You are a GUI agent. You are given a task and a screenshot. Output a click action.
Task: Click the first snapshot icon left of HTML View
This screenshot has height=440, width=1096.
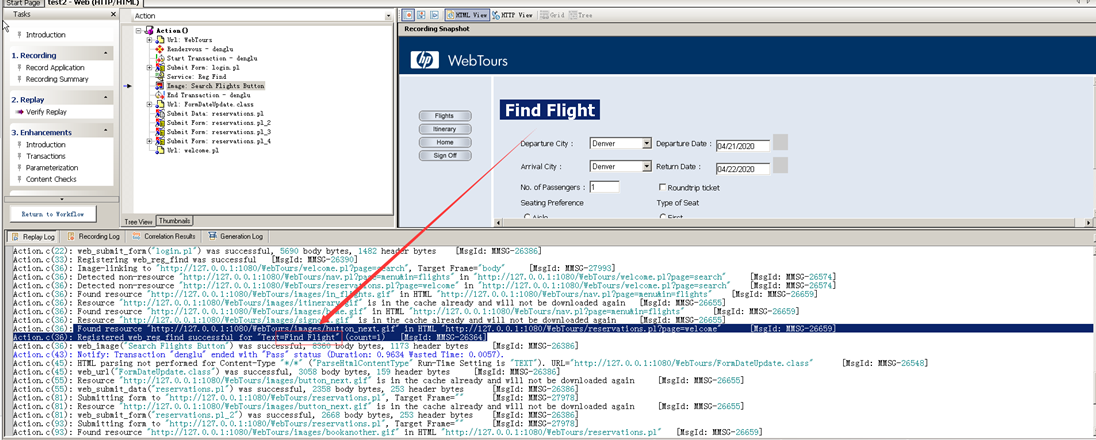pyautogui.click(x=408, y=14)
